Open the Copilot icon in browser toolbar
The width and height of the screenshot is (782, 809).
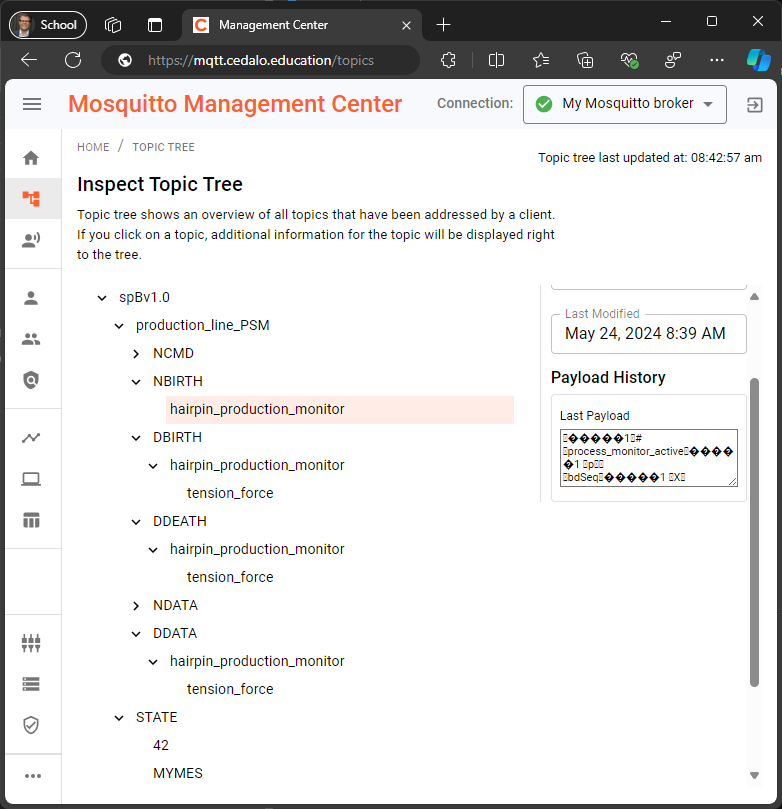coord(759,60)
